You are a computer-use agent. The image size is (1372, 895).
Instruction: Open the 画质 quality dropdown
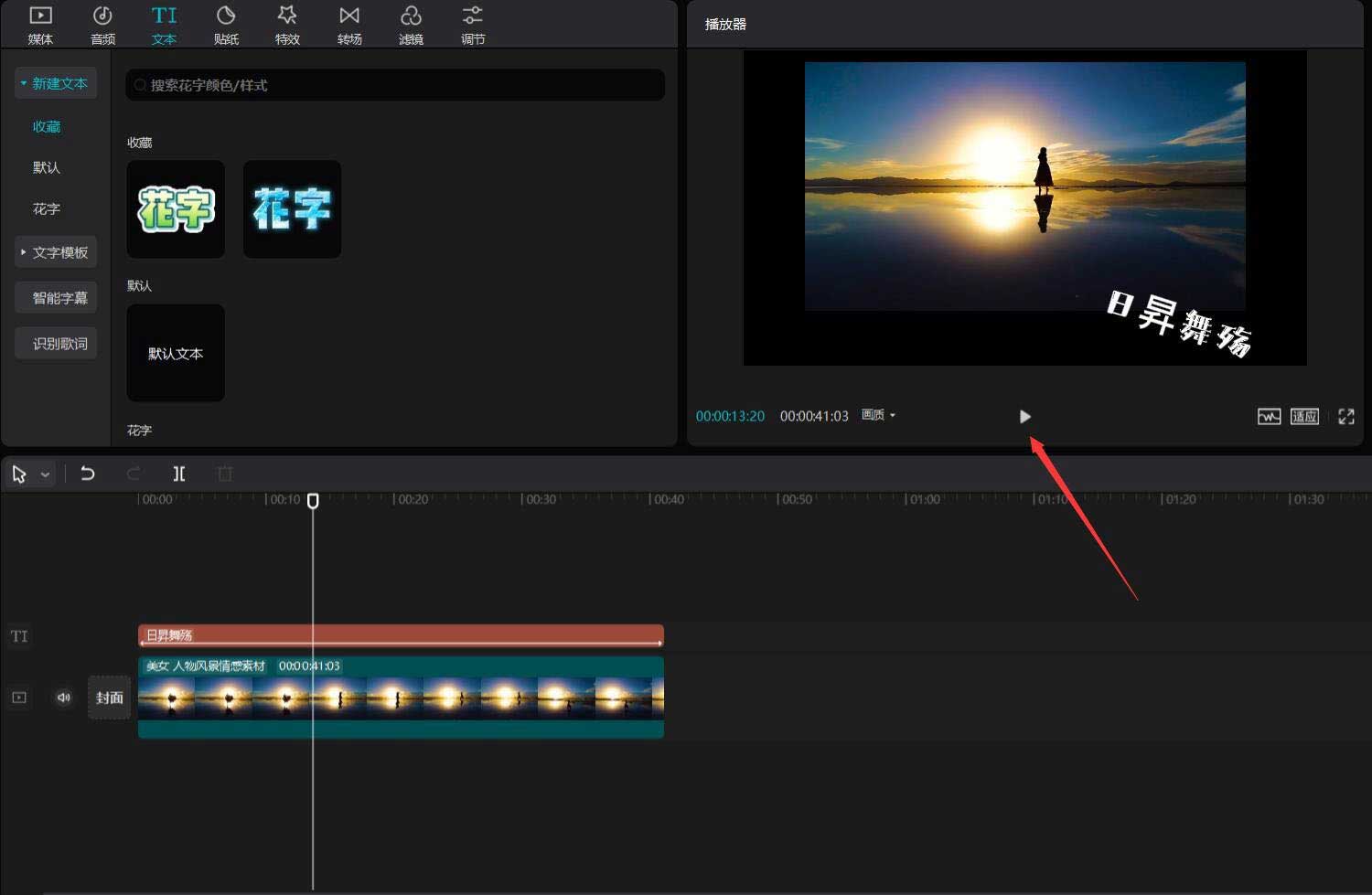pos(878,415)
